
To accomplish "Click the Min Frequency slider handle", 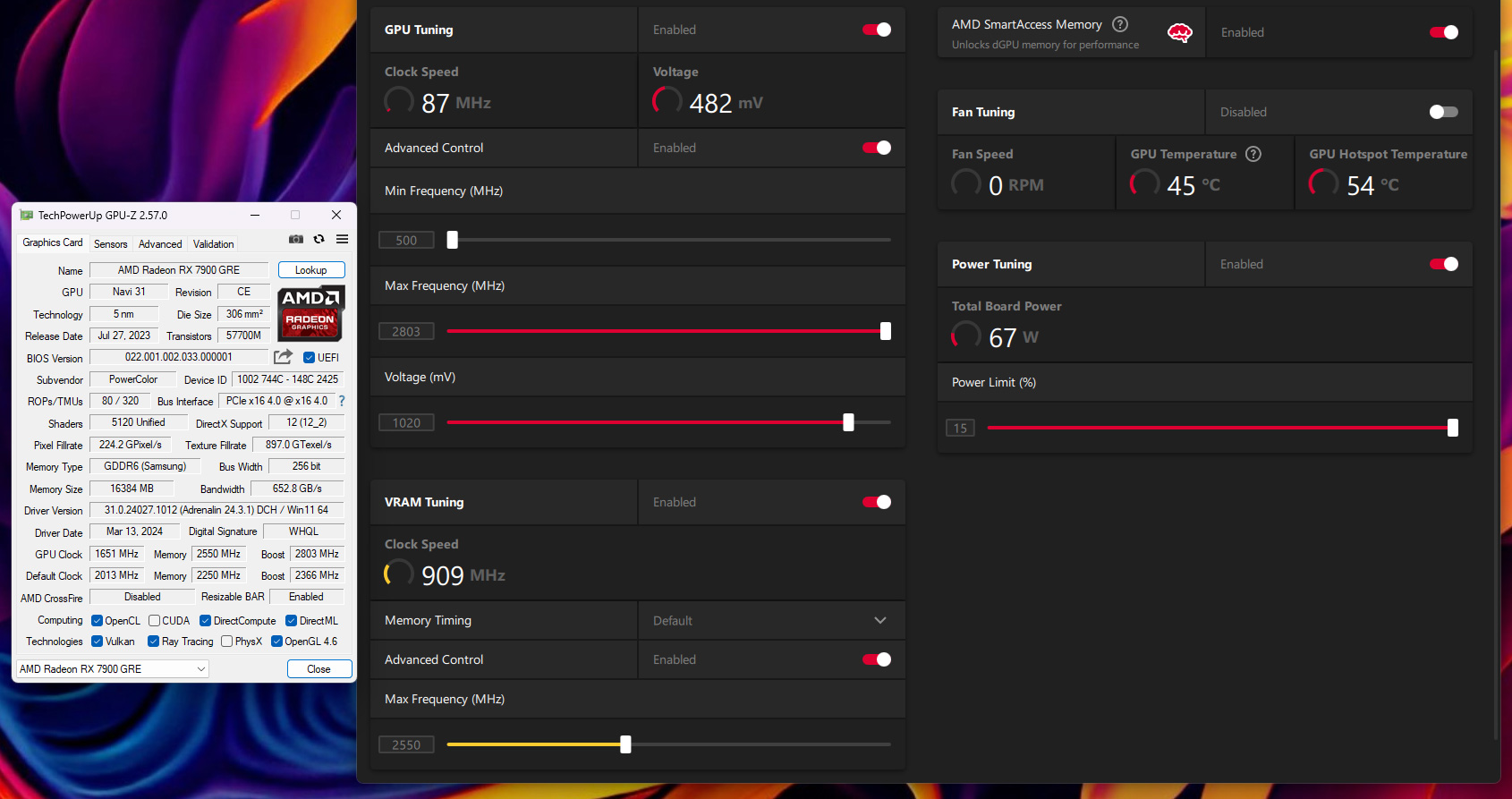I will pyautogui.click(x=453, y=240).
